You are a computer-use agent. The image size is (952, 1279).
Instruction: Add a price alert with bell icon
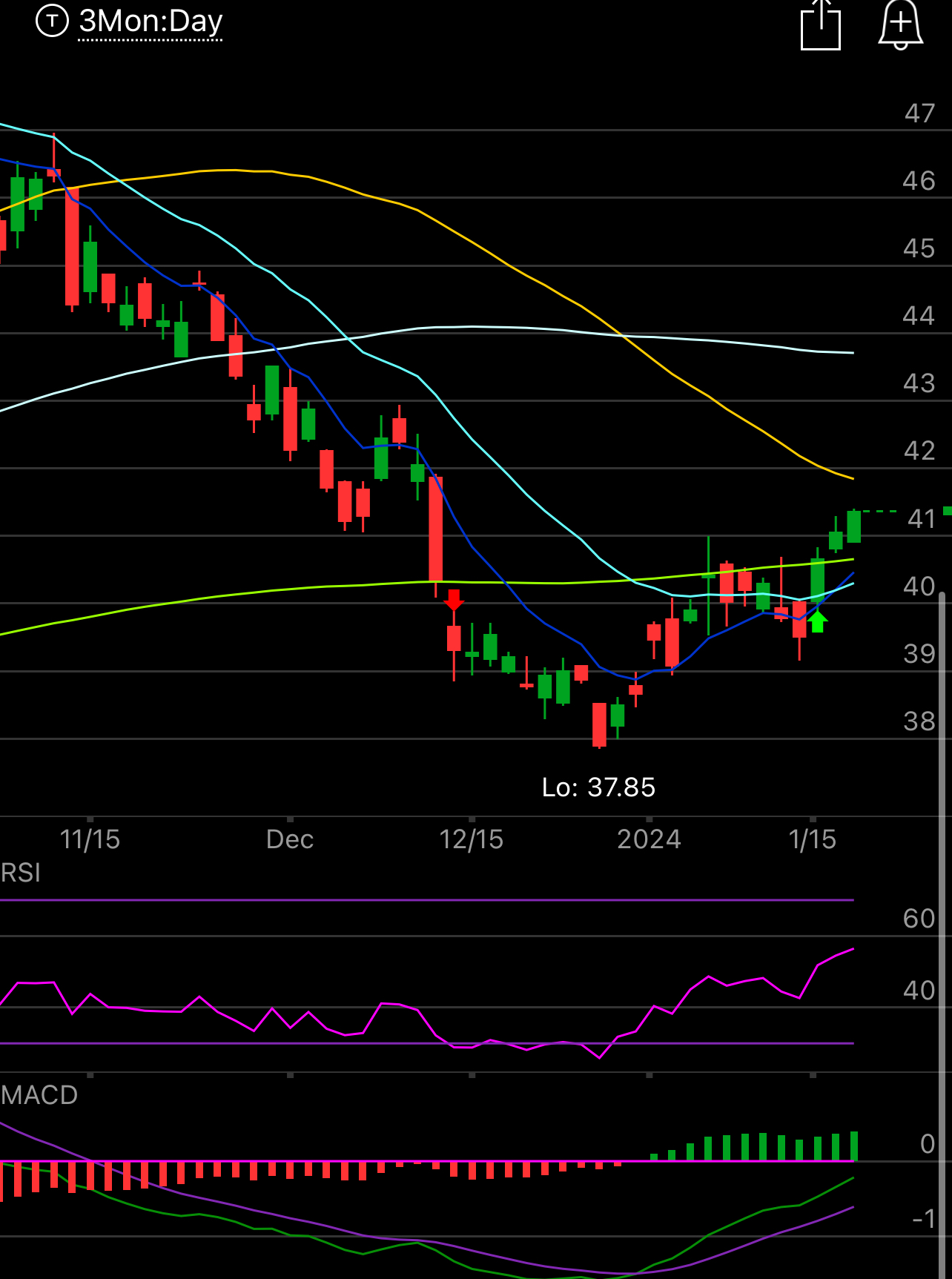point(900,25)
